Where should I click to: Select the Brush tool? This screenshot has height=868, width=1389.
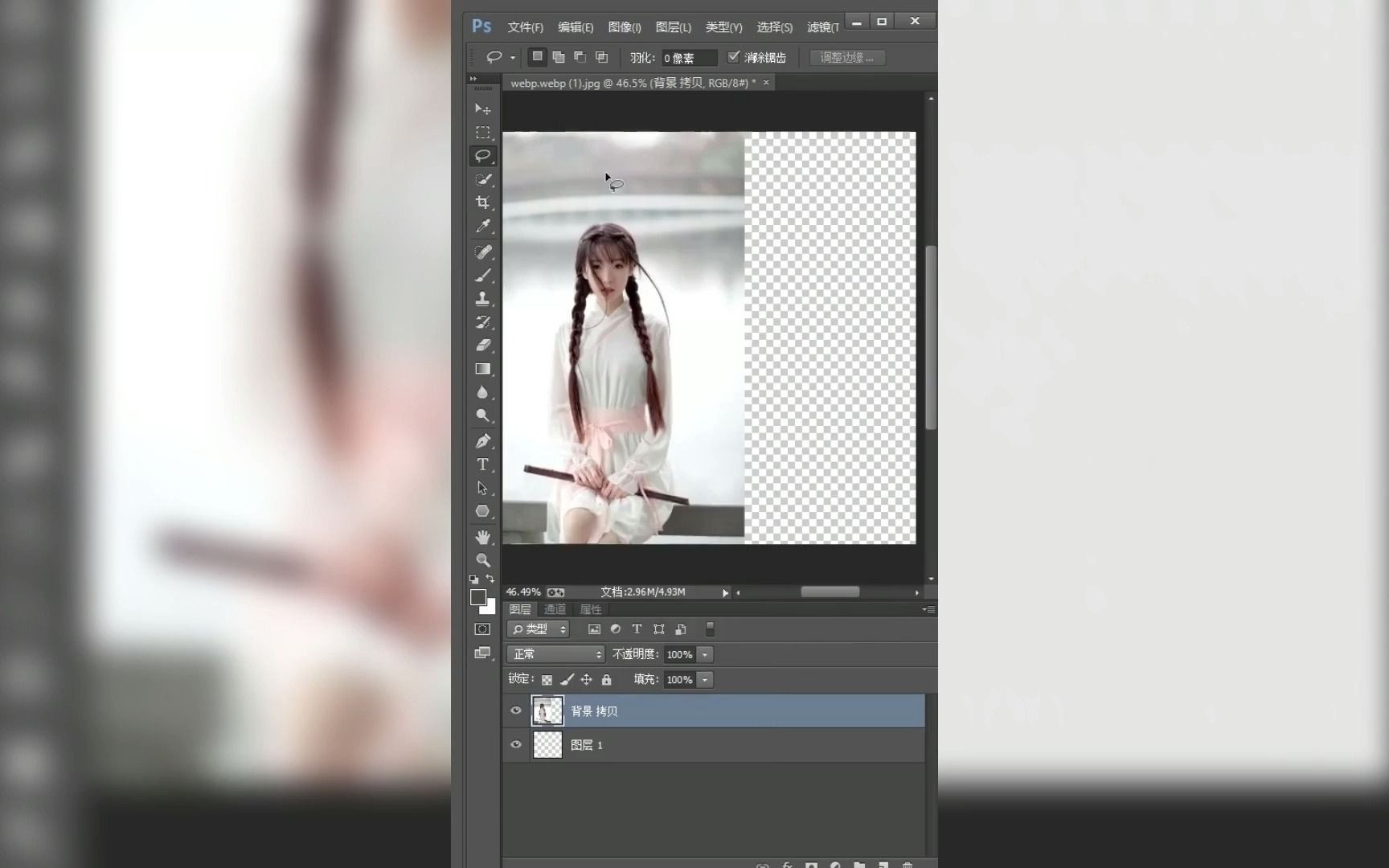coord(482,275)
